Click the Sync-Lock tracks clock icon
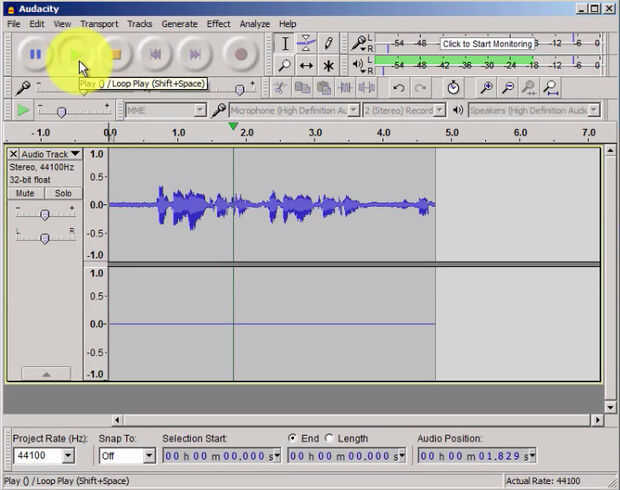620x490 pixels. point(453,88)
